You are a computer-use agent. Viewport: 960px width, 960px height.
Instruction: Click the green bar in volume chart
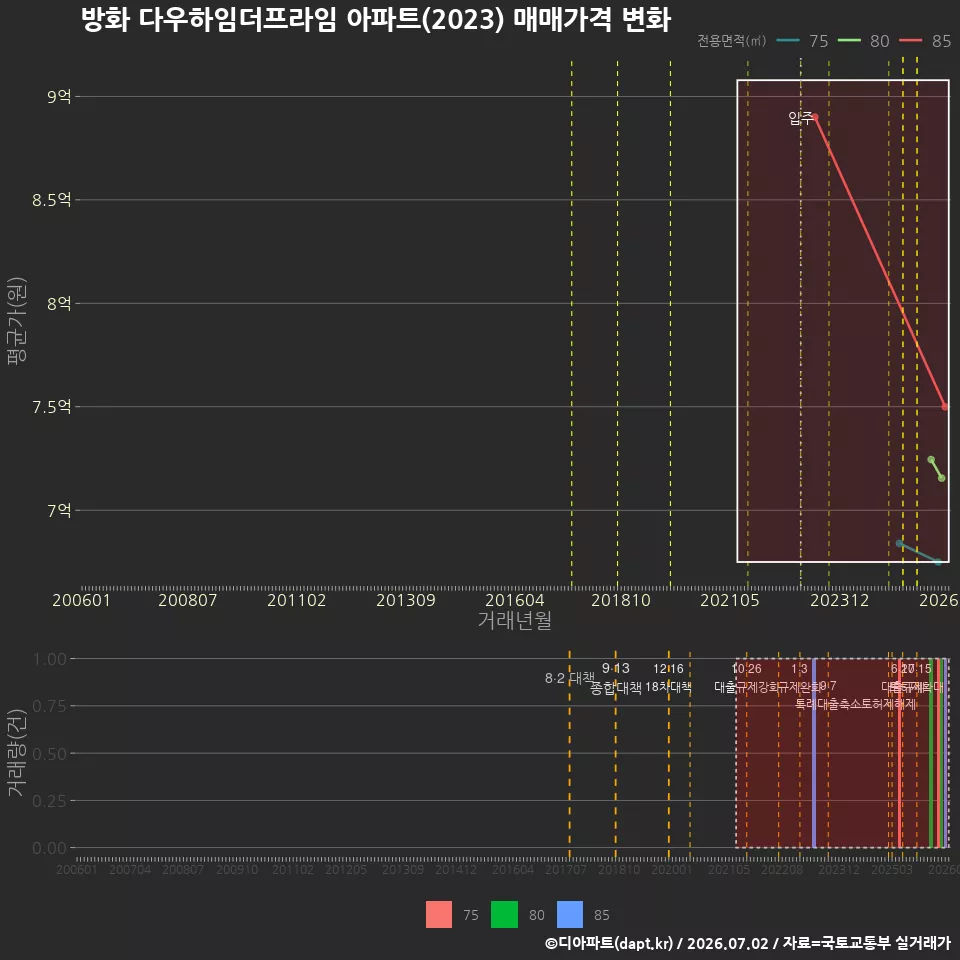tap(931, 753)
